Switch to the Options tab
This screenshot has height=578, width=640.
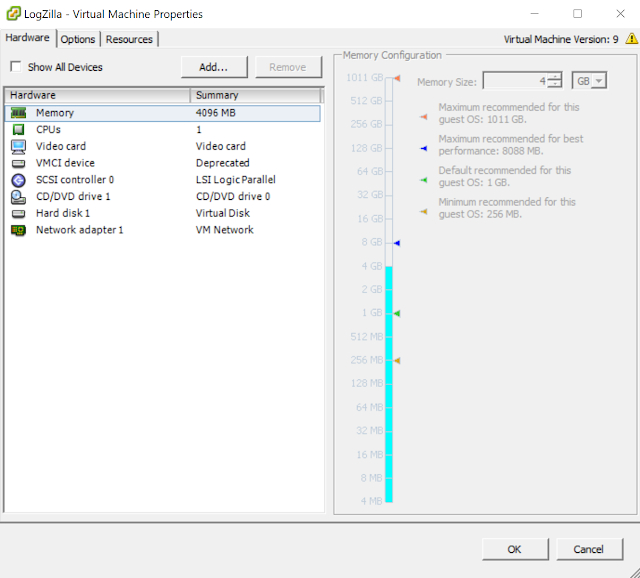coord(78,39)
